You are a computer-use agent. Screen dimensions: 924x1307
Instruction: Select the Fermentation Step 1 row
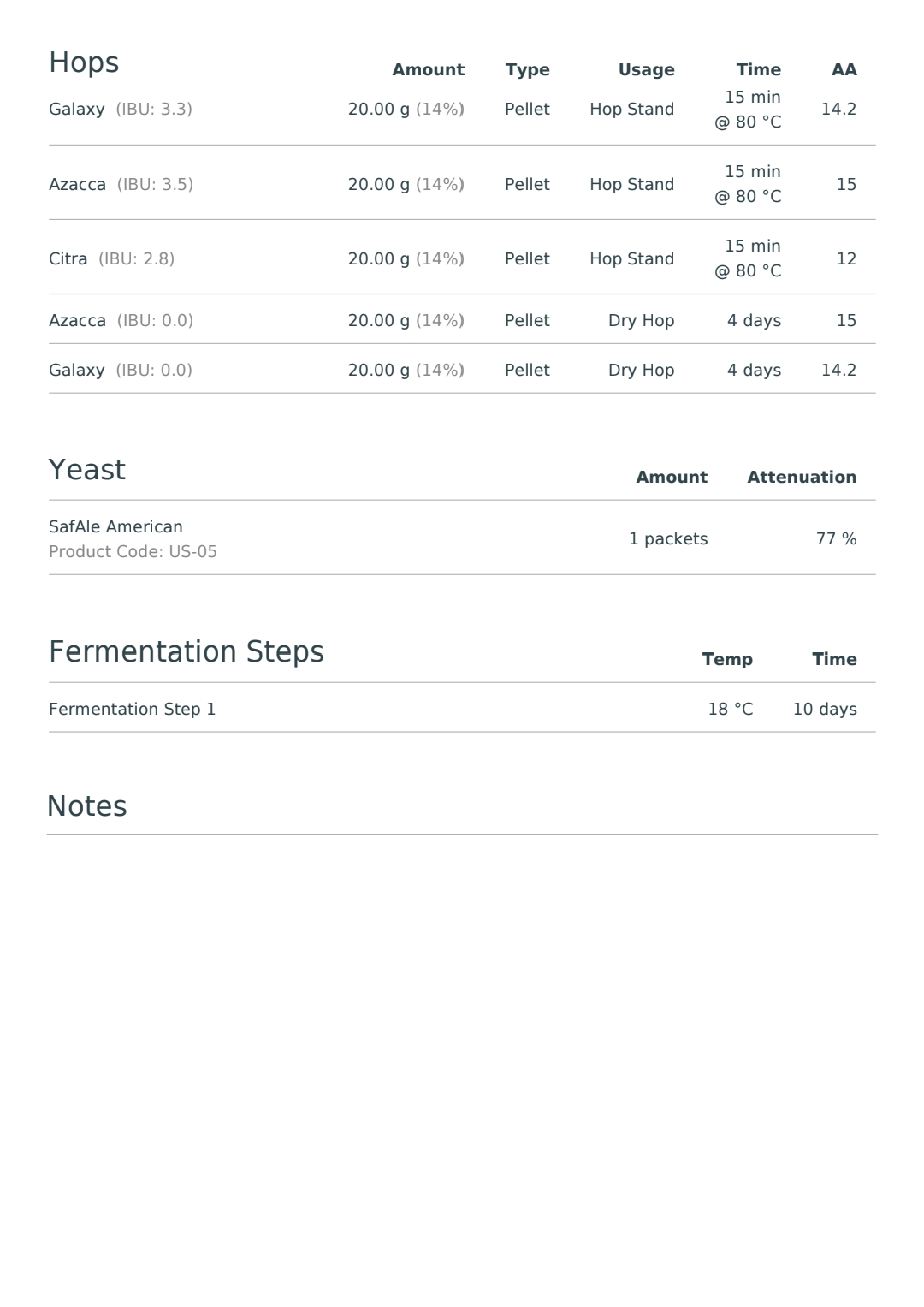point(462,708)
